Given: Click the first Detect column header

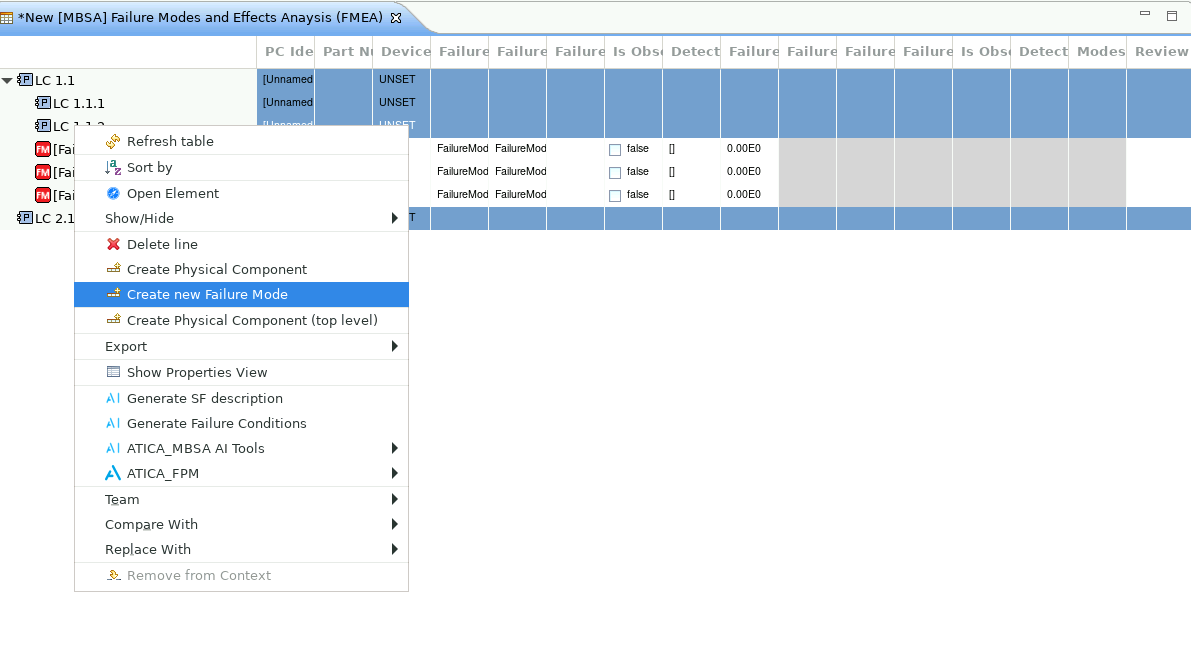Looking at the screenshot, I should 691,52.
